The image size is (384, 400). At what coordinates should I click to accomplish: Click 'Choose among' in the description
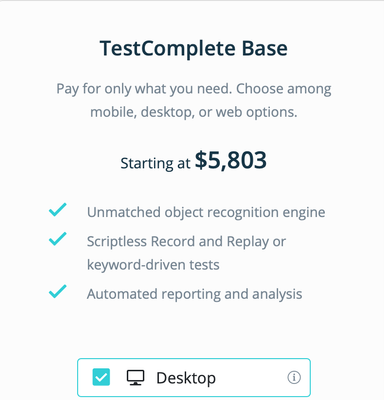click(284, 89)
